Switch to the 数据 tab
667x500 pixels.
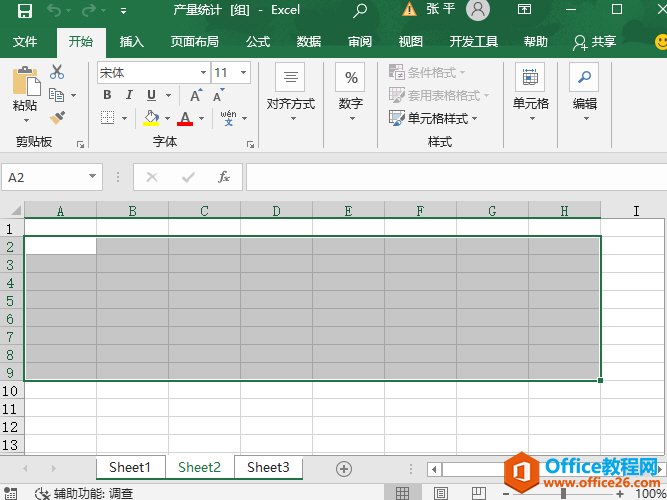point(308,42)
